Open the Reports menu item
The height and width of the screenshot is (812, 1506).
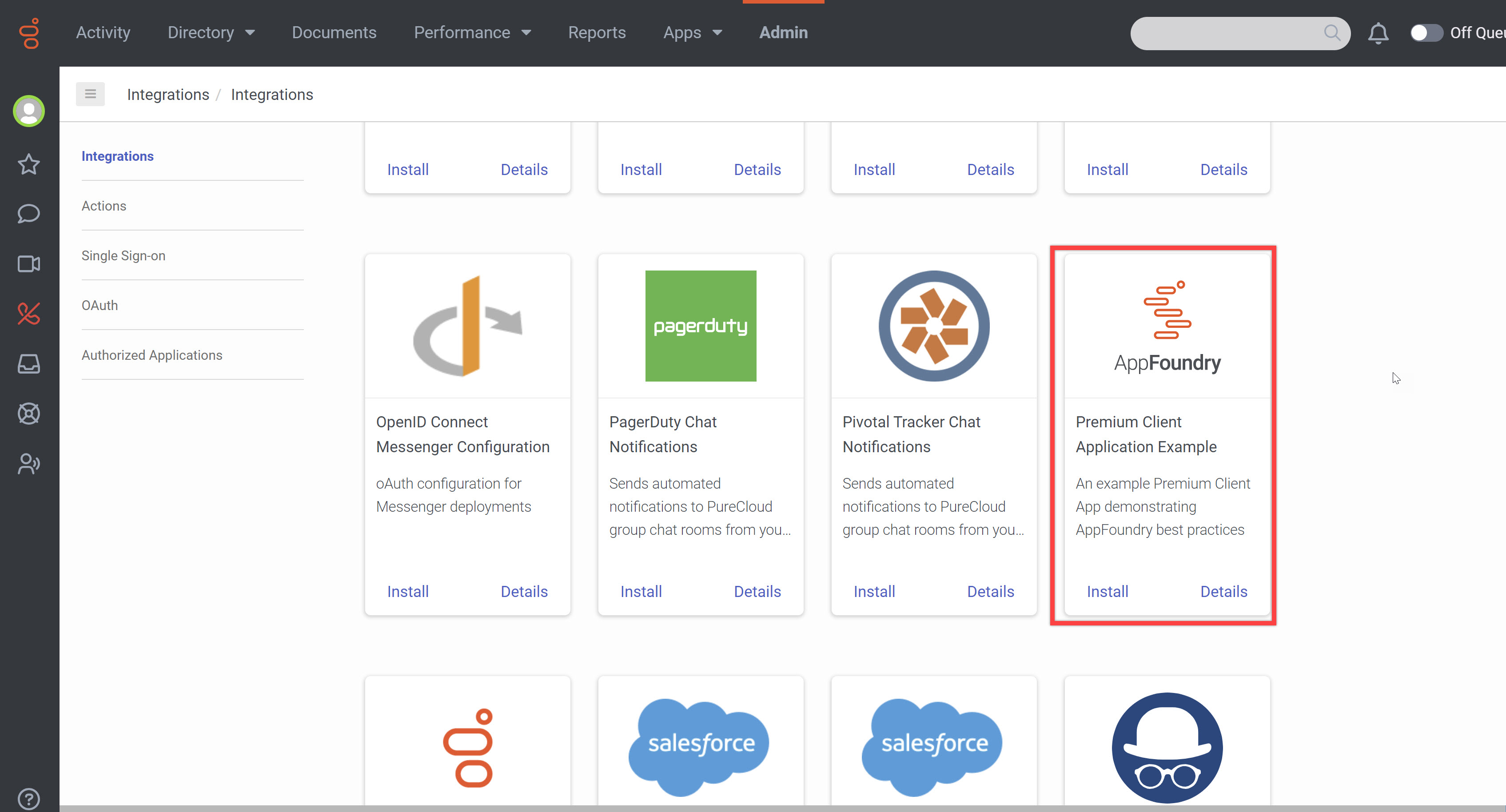[596, 33]
